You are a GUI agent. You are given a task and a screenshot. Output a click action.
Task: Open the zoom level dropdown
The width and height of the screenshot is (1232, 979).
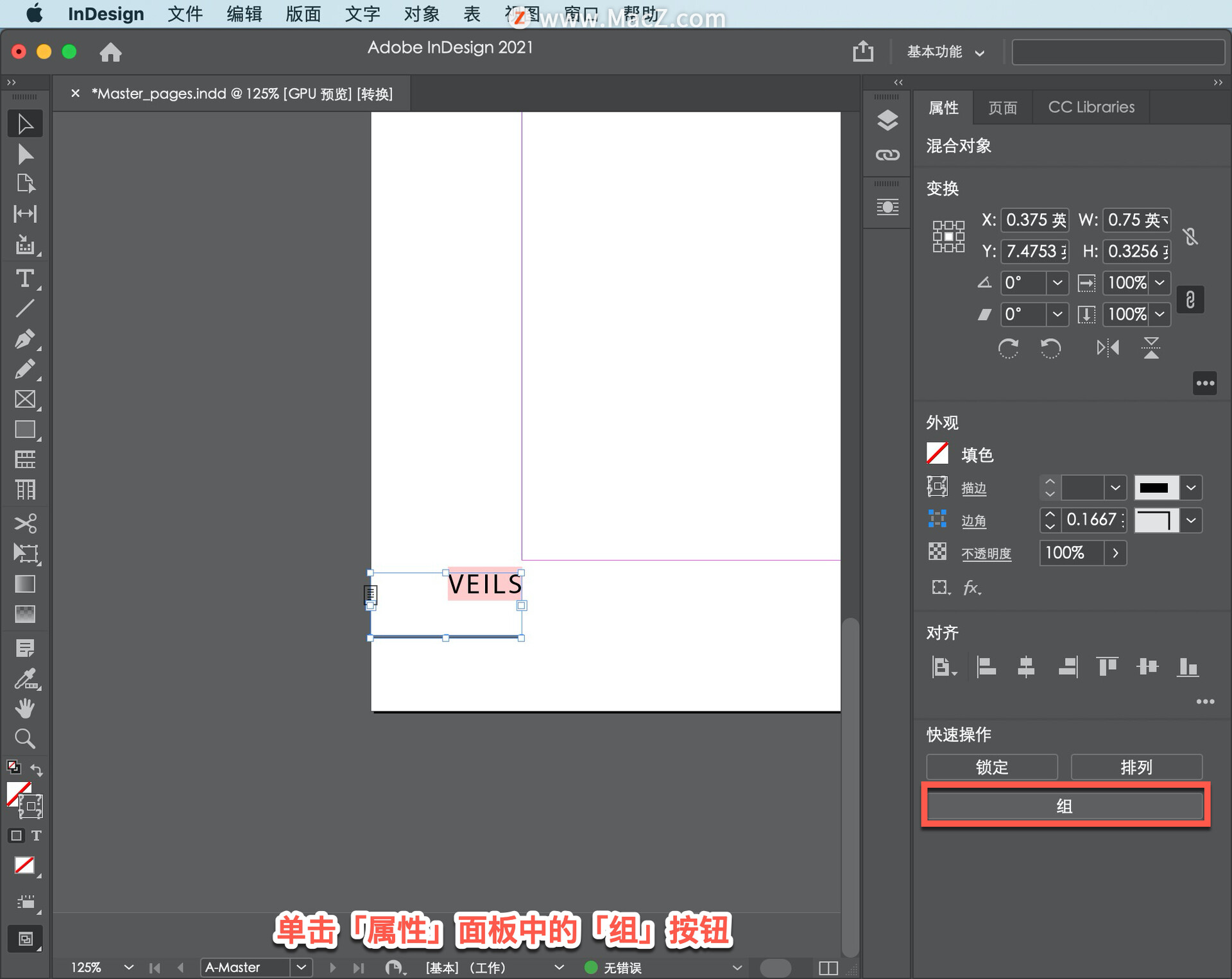click(x=129, y=967)
